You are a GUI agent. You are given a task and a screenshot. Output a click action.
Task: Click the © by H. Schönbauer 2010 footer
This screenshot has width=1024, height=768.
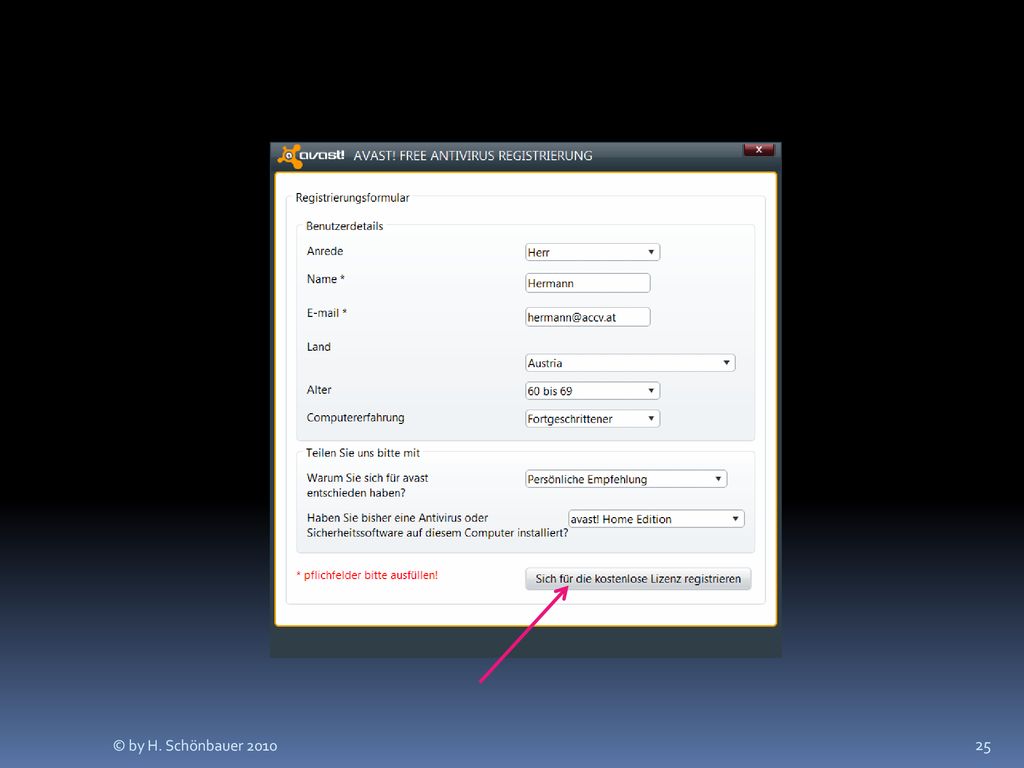195,746
